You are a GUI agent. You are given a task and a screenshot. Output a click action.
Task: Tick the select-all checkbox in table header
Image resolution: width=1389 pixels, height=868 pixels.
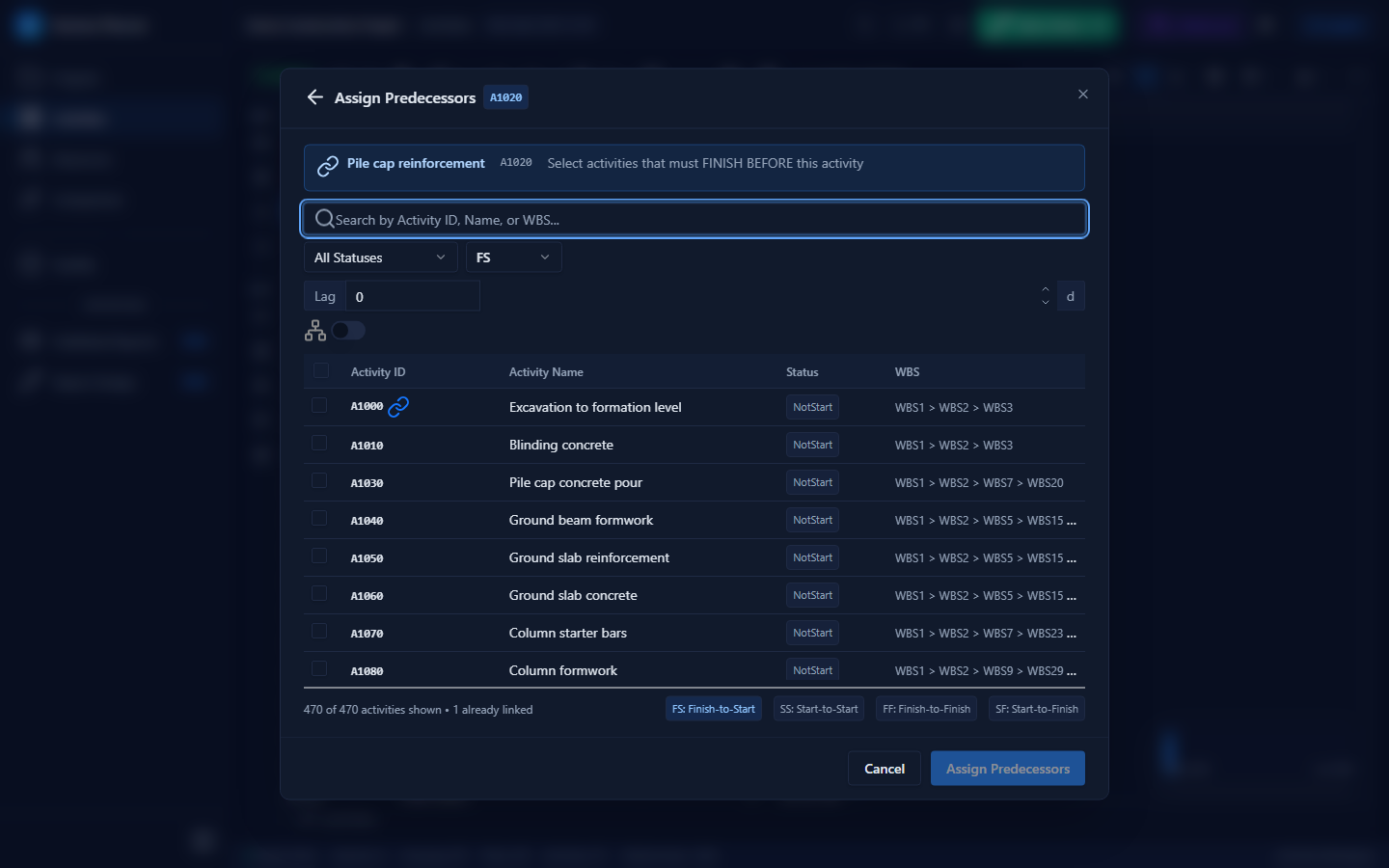coord(321,370)
